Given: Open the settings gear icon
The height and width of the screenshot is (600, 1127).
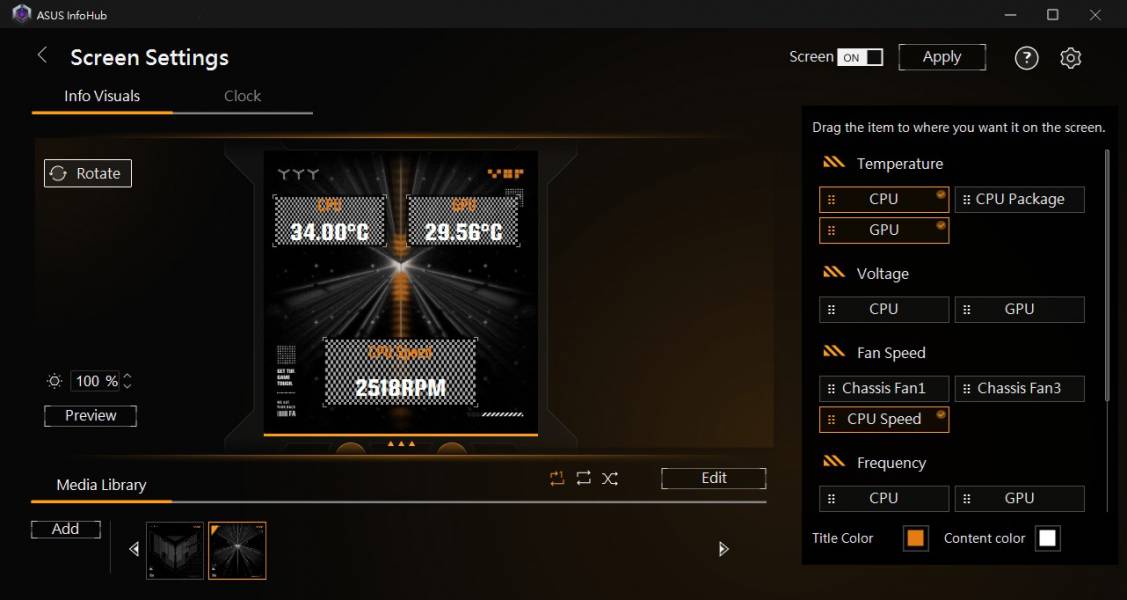Looking at the screenshot, I should (1070, 58).
